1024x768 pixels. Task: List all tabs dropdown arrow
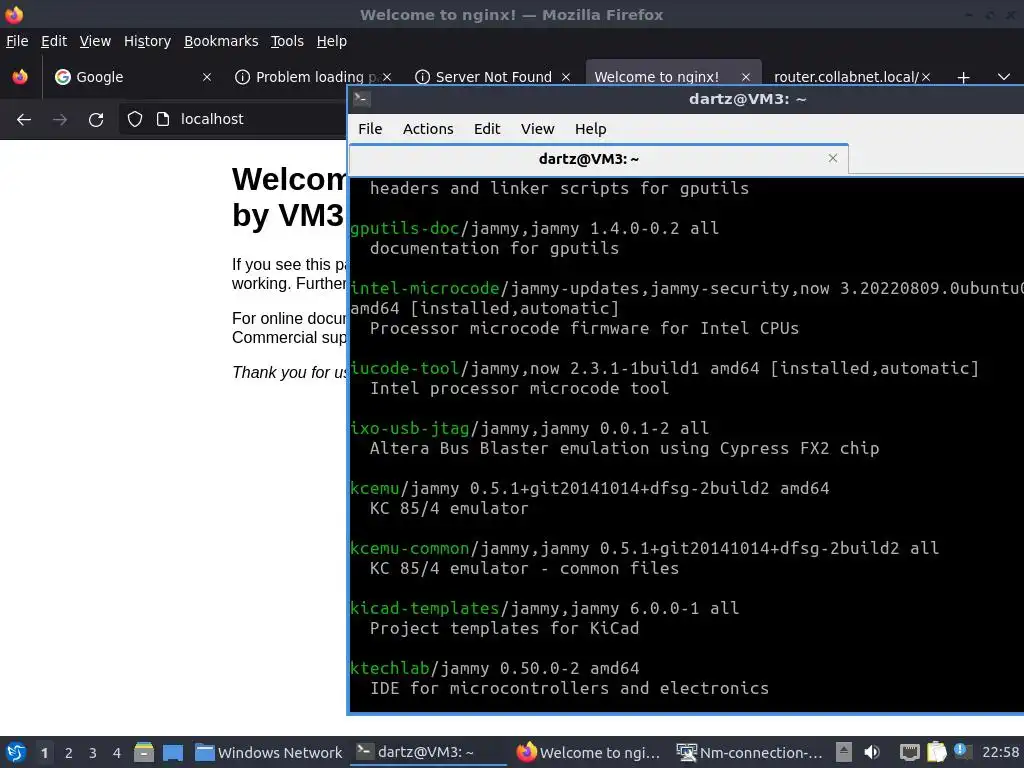point(1004,77)
